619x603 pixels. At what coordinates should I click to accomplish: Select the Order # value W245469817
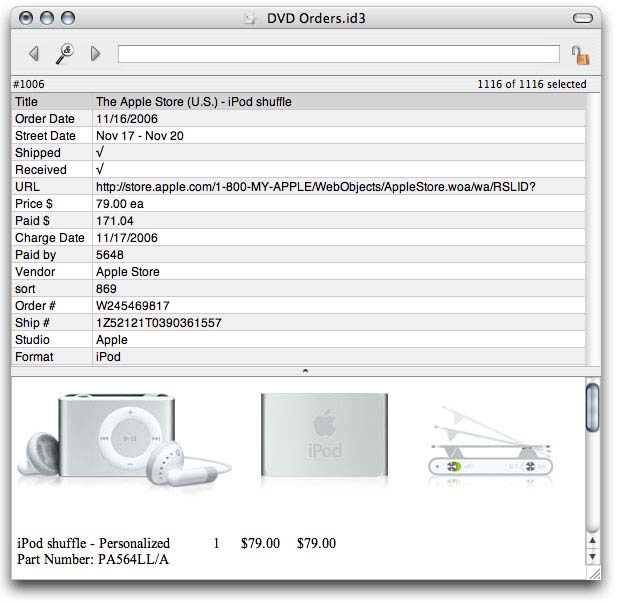(133, 306)
